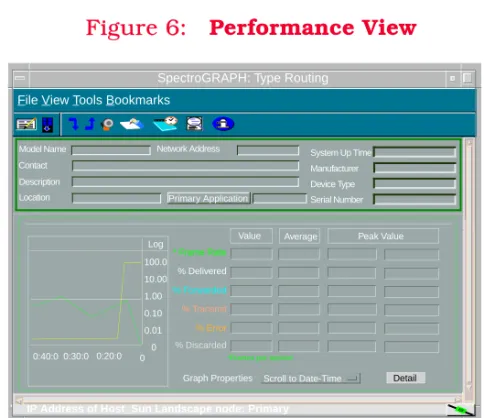484x418 pixels.
Task: Click the % Error legend label
Action: 211,328
